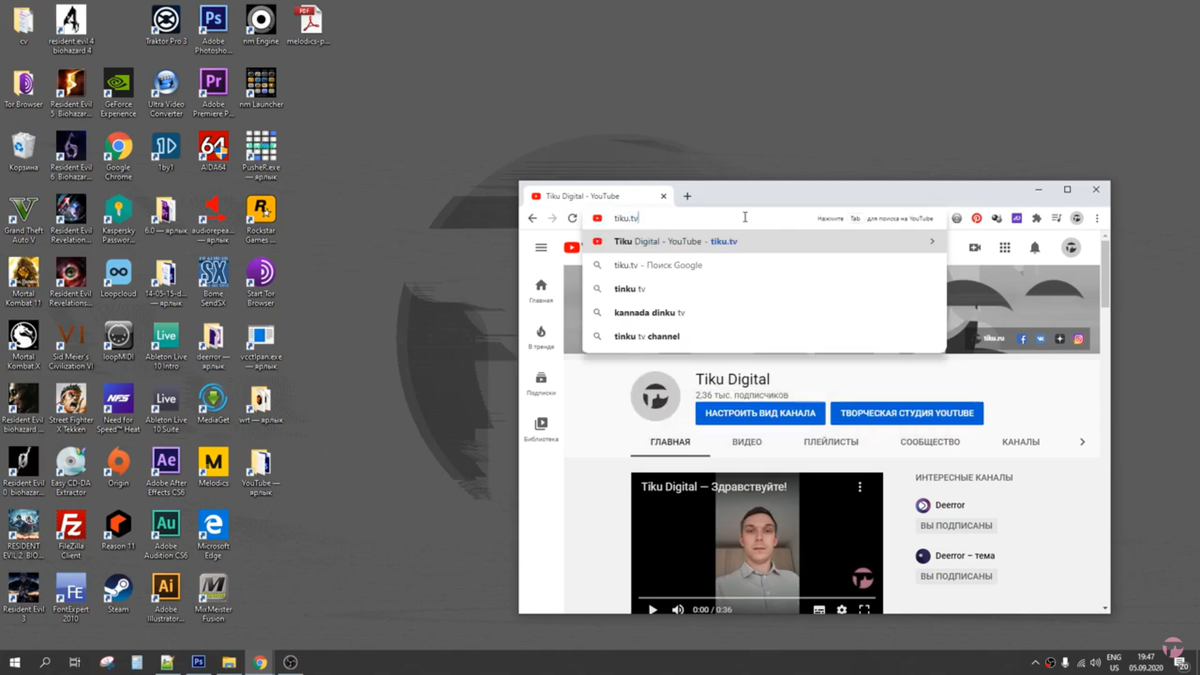The height and width of the screenshot is (675, 1200).
Task: Open Task View on the taskbar
Action: tap(75, 662)
